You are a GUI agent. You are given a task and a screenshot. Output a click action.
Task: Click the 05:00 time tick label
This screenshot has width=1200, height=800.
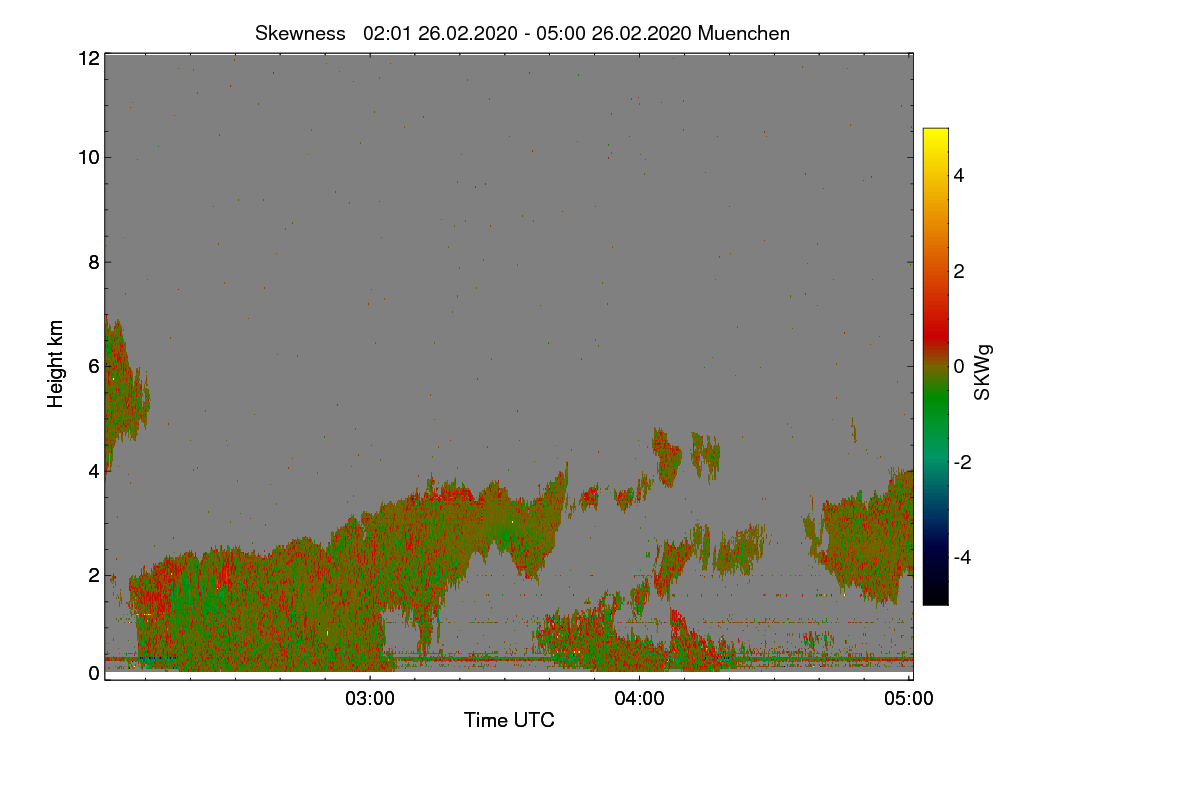909,698
